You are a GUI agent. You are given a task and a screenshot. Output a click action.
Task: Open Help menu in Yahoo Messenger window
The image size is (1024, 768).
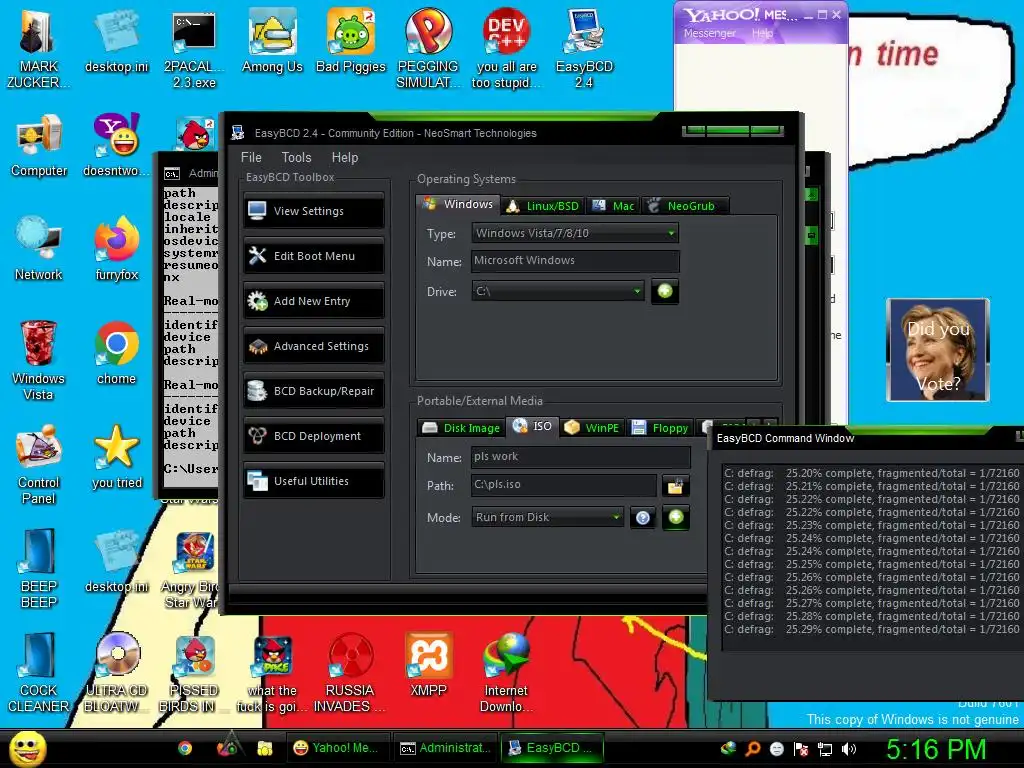pos(762,33)
